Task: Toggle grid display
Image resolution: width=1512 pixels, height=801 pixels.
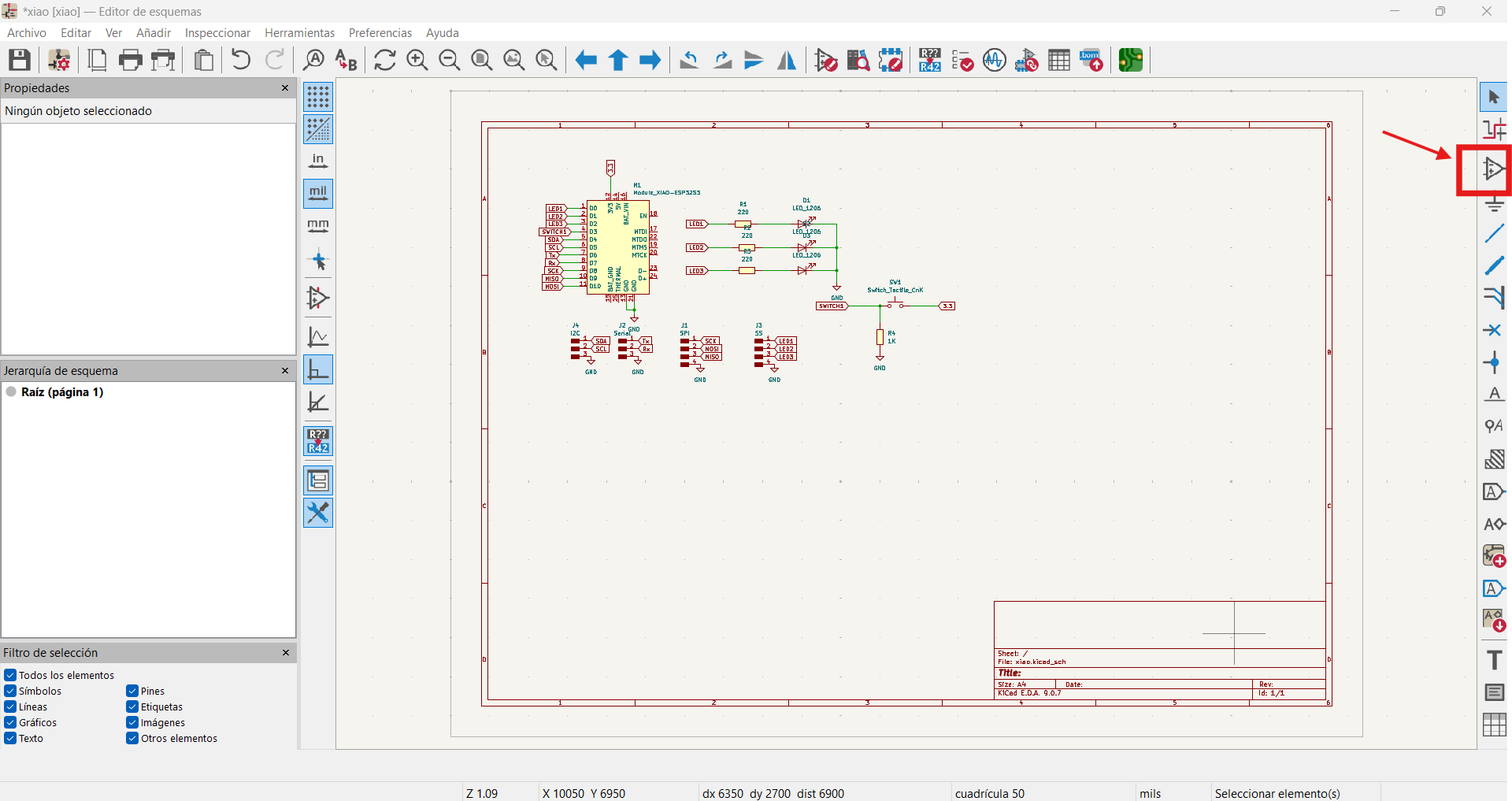Action: pyautogui.click(x=318, y=97)
